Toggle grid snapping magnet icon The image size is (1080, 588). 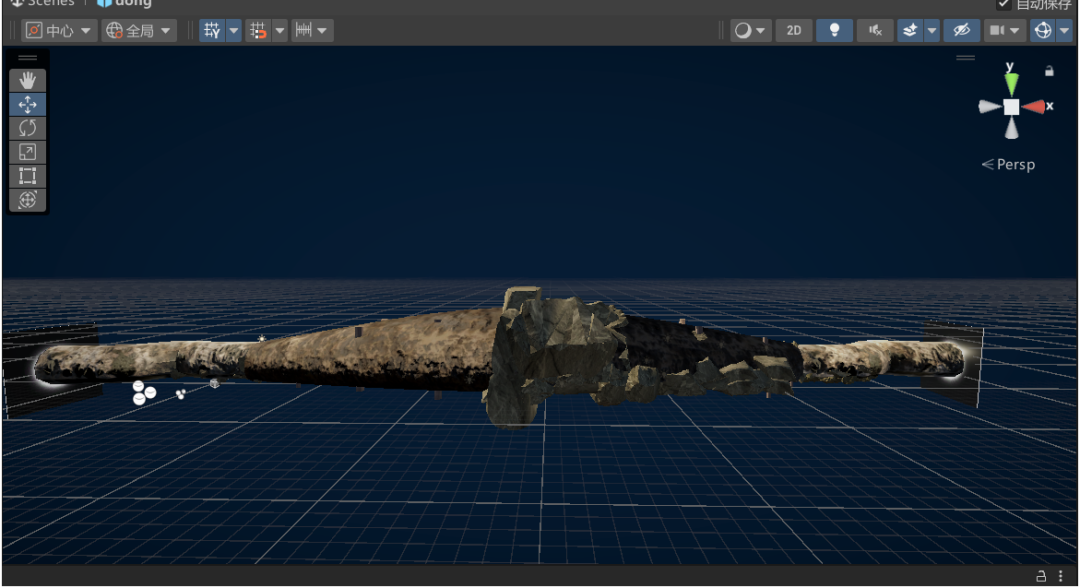click(x=258, y=30)
